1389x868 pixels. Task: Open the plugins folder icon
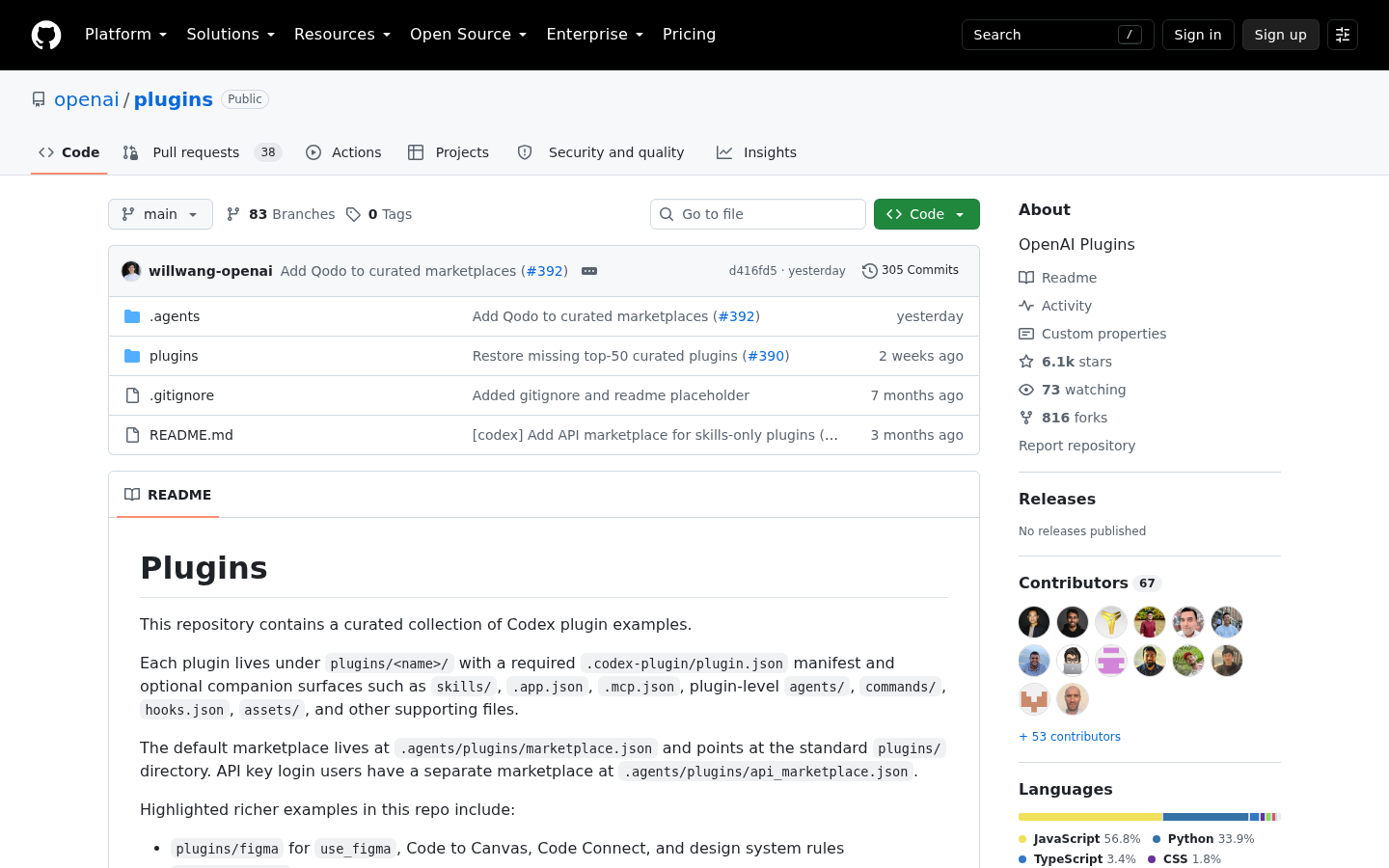[x=132, y=356]
